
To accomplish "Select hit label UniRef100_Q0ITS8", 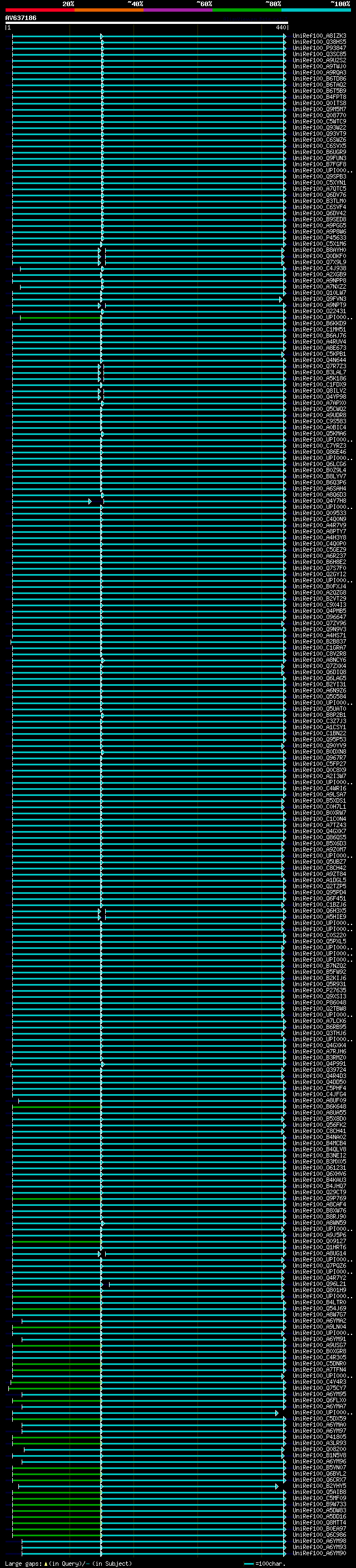I will click(319, 103).
